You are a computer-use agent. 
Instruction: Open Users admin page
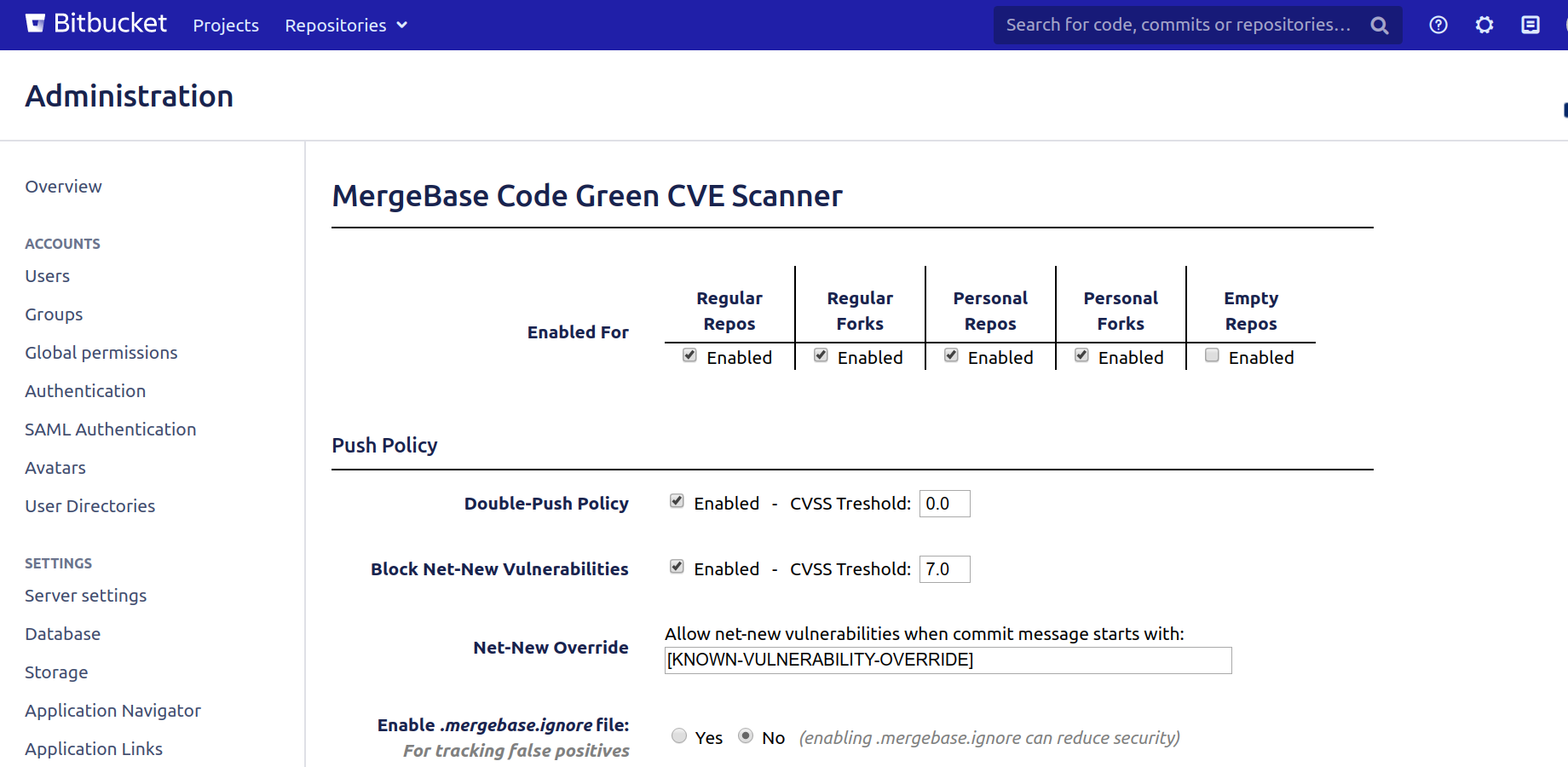click(48, 276)
